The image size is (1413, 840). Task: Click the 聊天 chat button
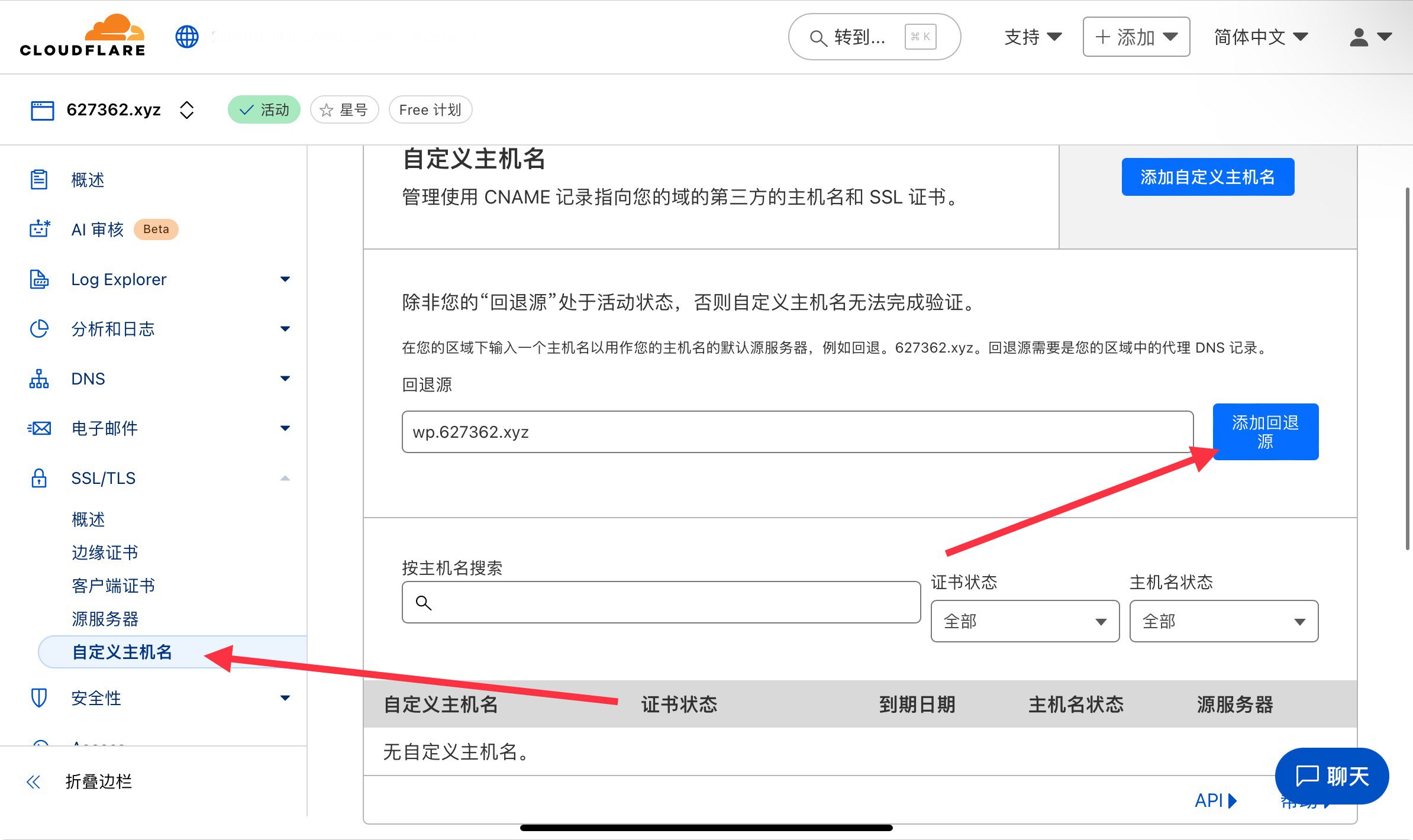[1332, 776]
